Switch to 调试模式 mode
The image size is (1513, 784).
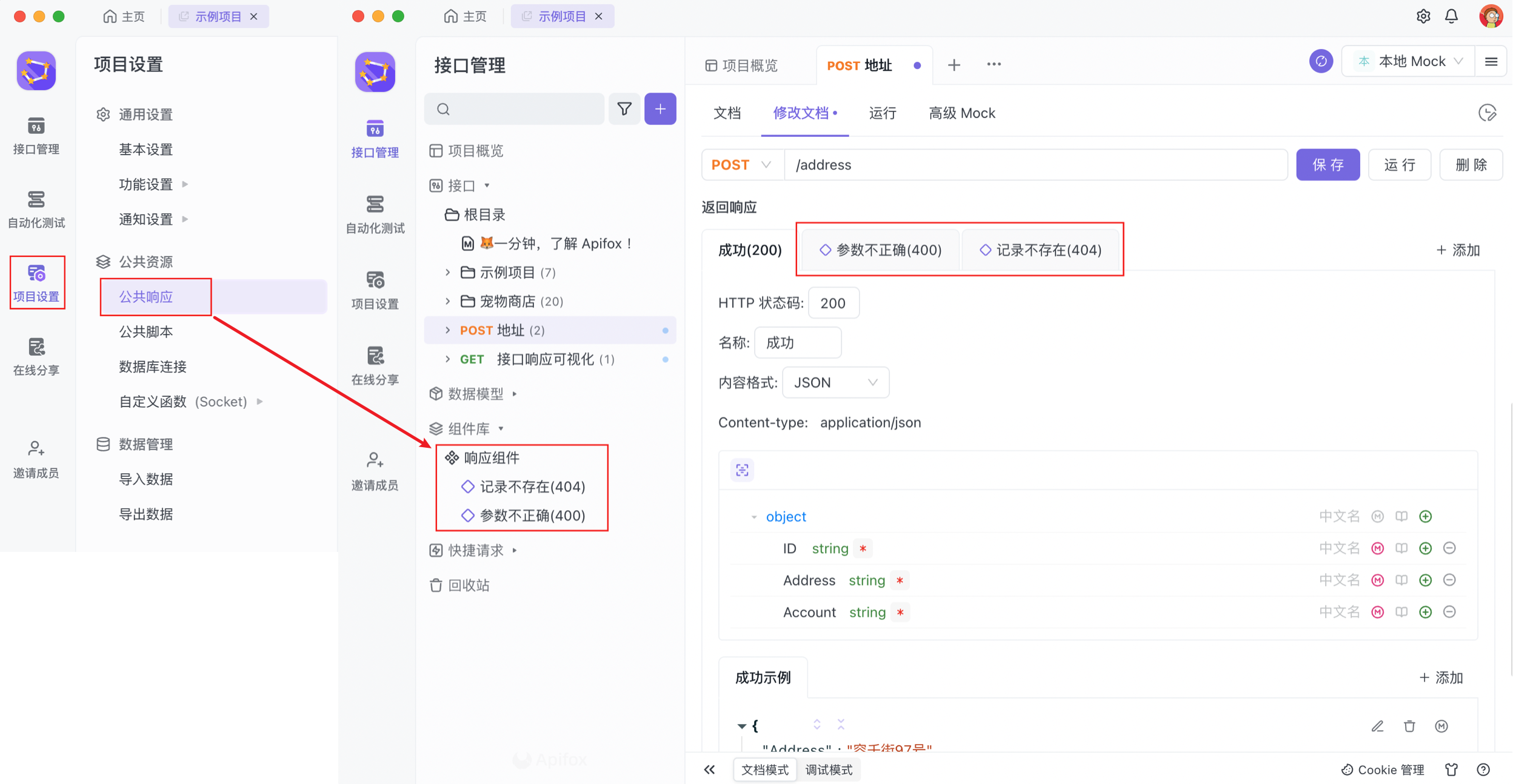point(828,769)
